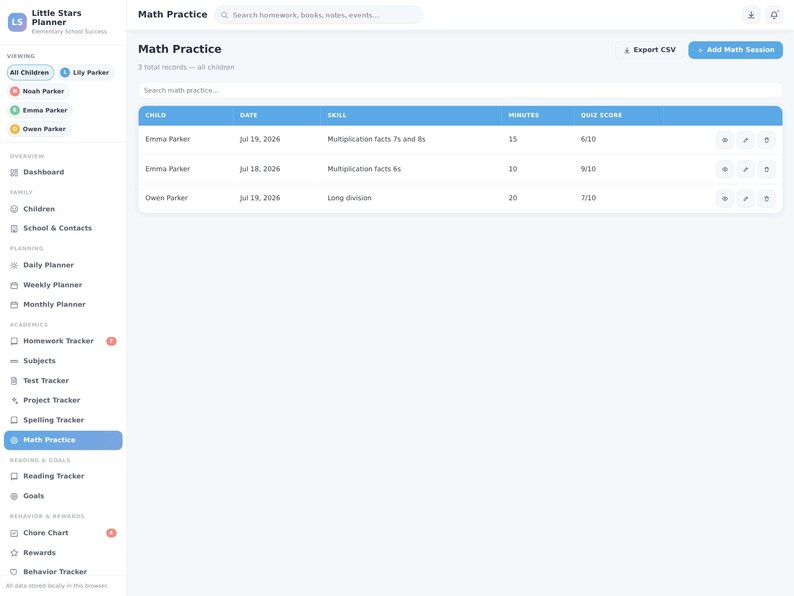View the Multiplication facts 6s session
This screenshot has height=596, width=794.
pos(725,170)
